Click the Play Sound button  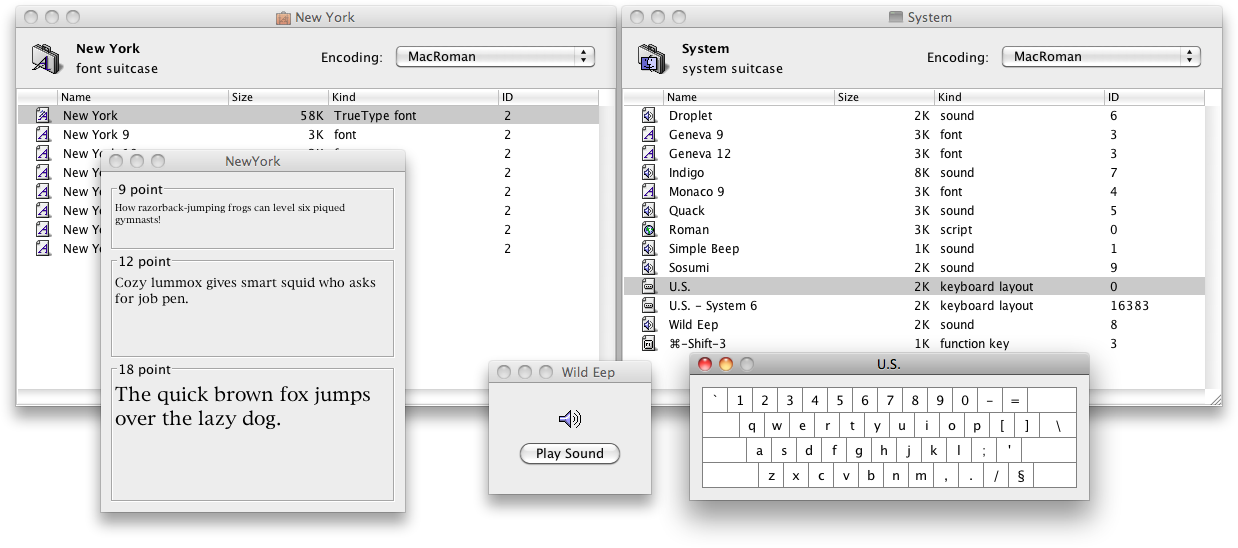[x=570, y=454]
